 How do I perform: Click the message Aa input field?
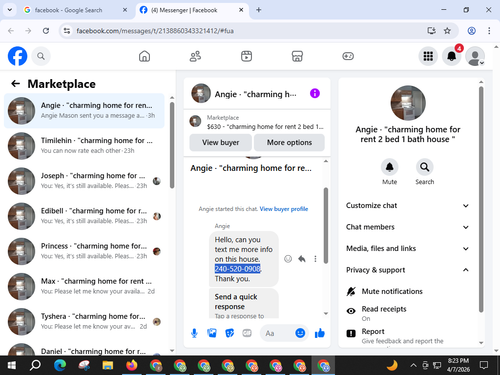tap(277, 333)
